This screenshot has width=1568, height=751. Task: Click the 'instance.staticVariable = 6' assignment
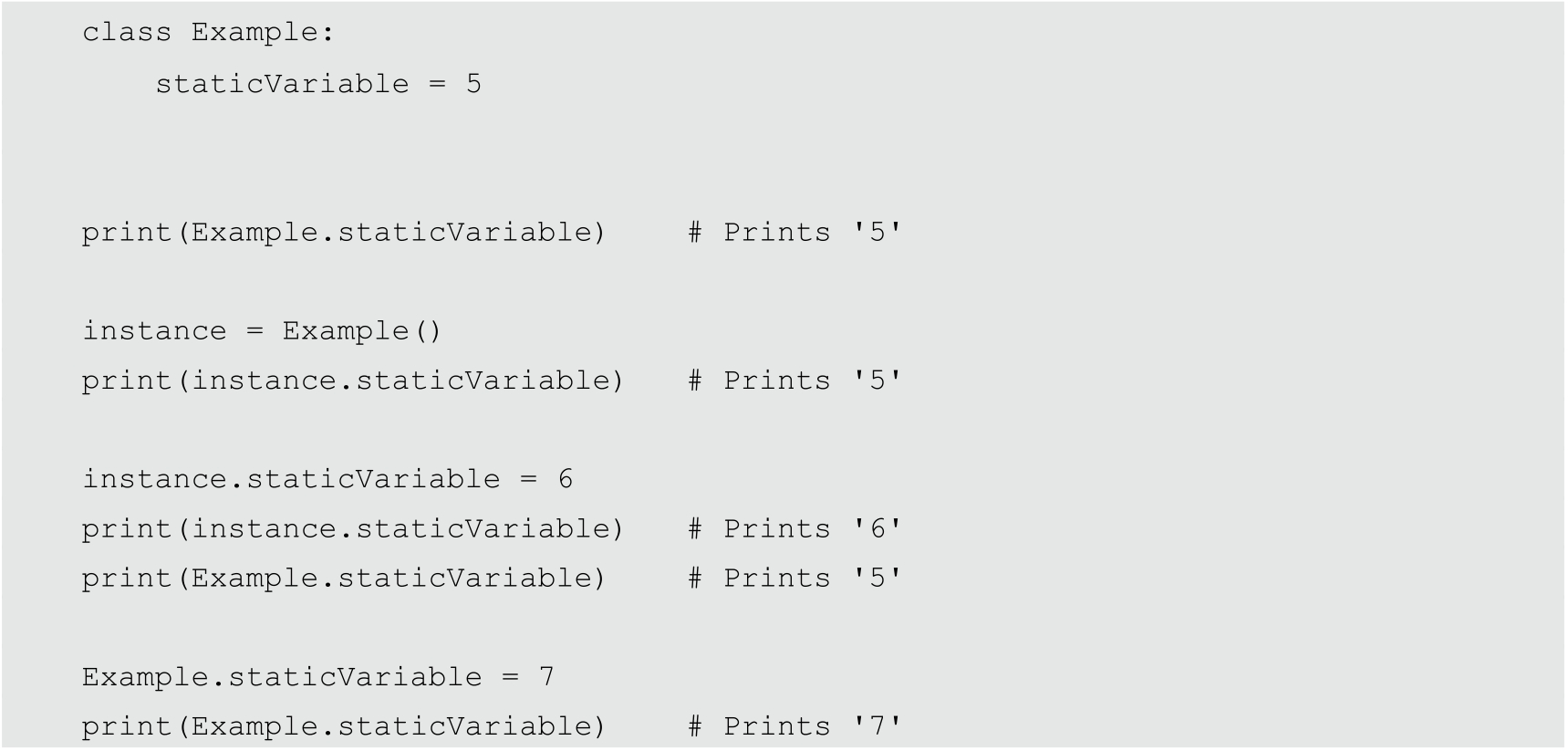pyautogui.click(x=327, y=479)
